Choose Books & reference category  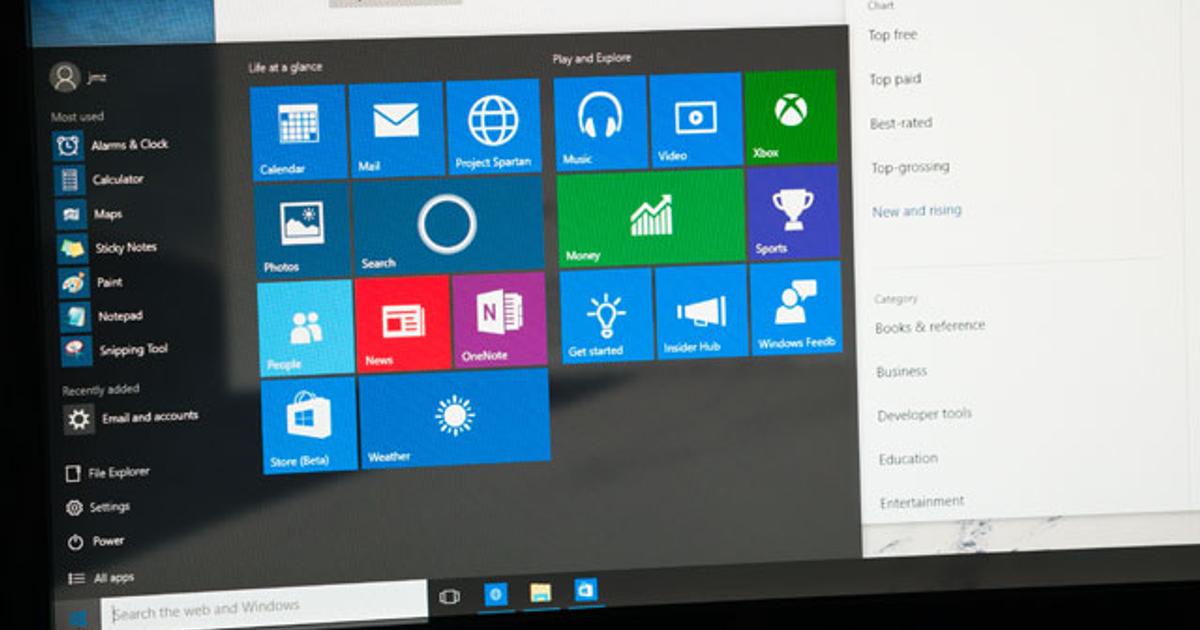[x=930, y=327]
